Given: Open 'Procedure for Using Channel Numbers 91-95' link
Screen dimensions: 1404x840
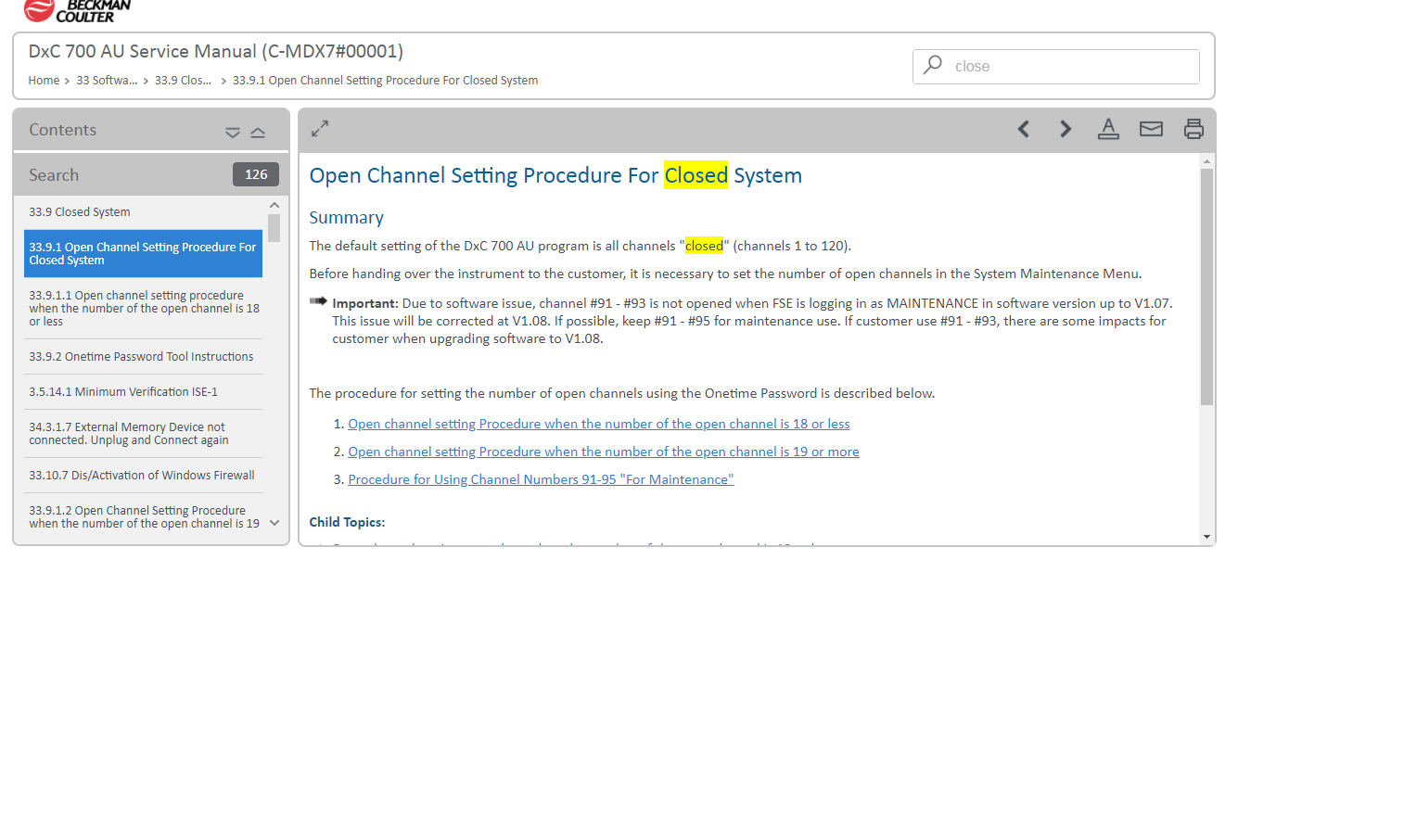Looking at the screenshot, I should pyautogui.click(x=541, y=479).
